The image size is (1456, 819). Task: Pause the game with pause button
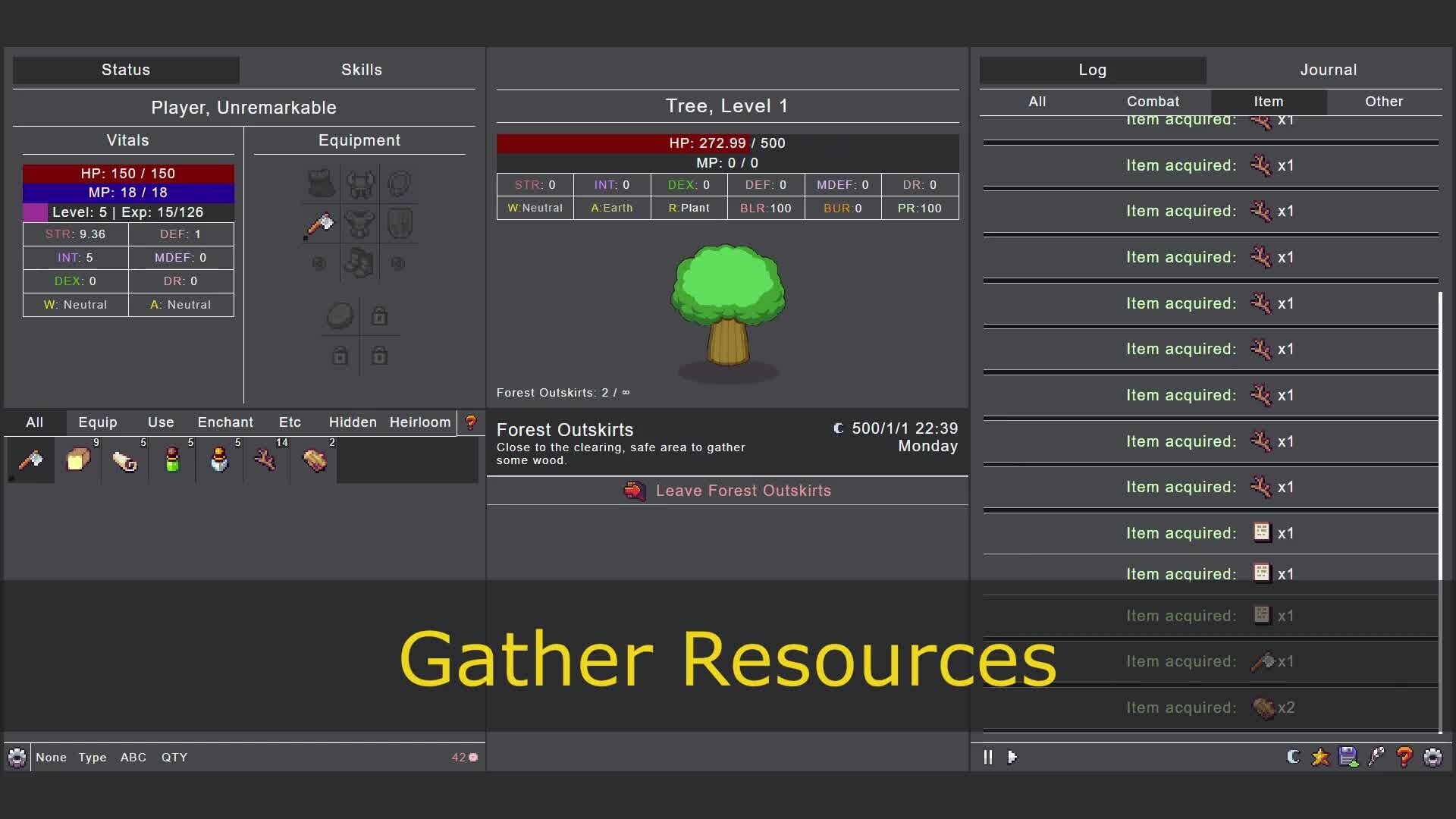tap(987, 757)
